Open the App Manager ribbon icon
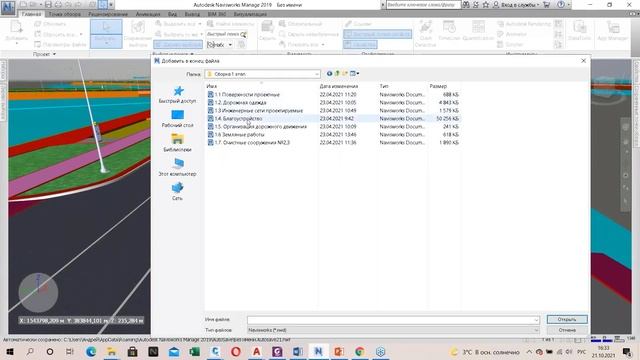The width and height of the screenshot is (640, 360). [x=612, y=31]
